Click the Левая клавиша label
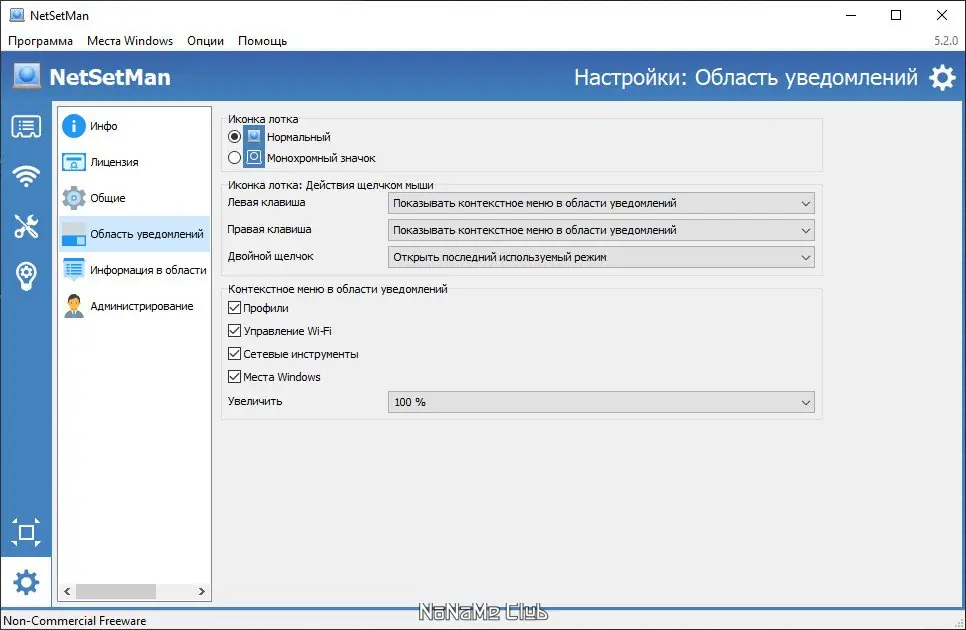The width and height of the screenshot is (966, 630). (x=266, y=202)
